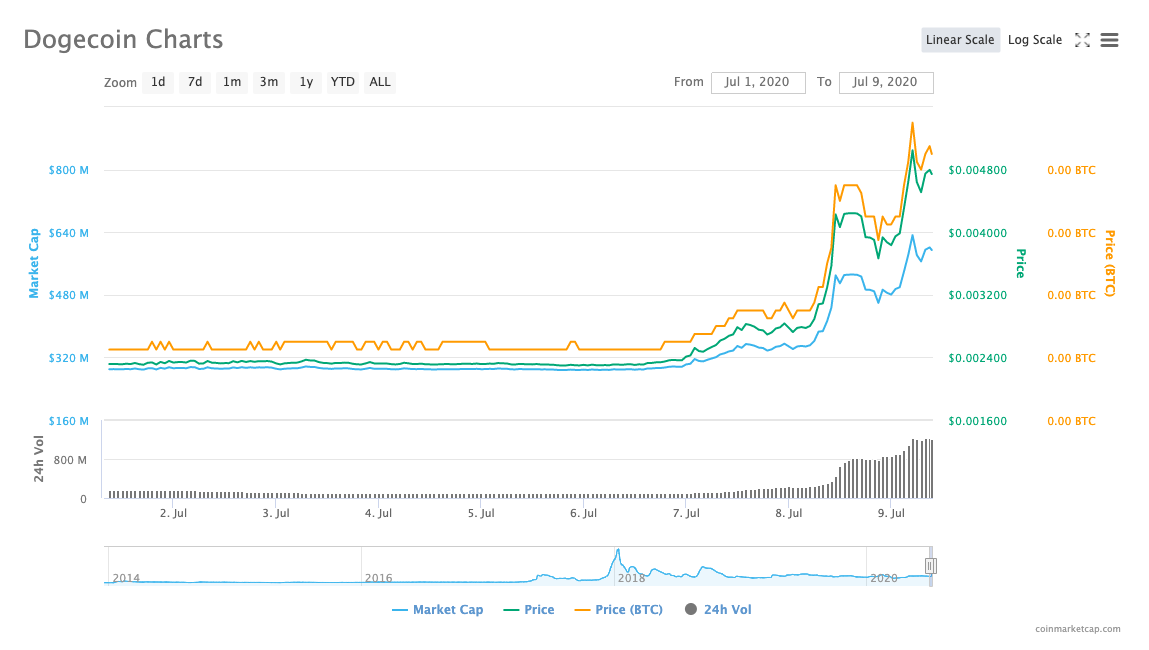Click the From date field Jul 1, 2020

[x=758, y=82]
